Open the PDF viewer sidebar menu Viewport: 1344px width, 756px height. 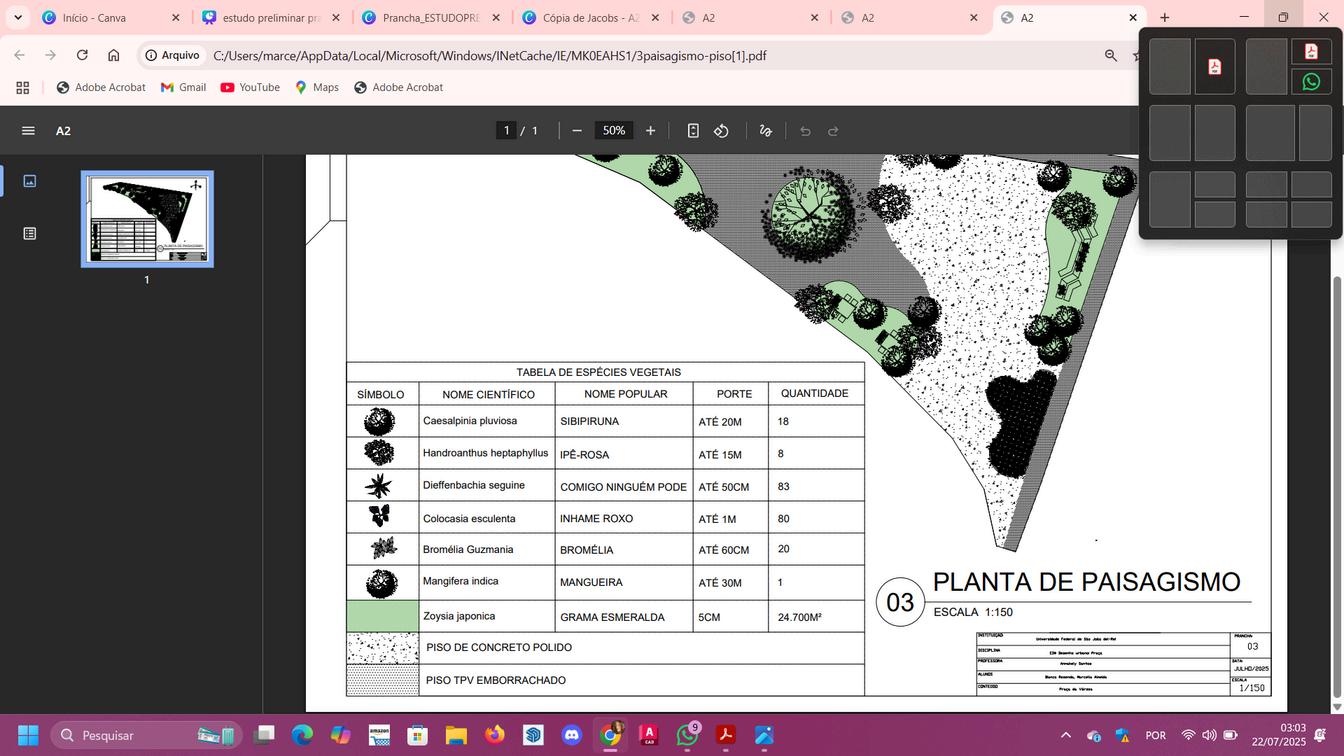pyautogui.click(x=28, y=131)
